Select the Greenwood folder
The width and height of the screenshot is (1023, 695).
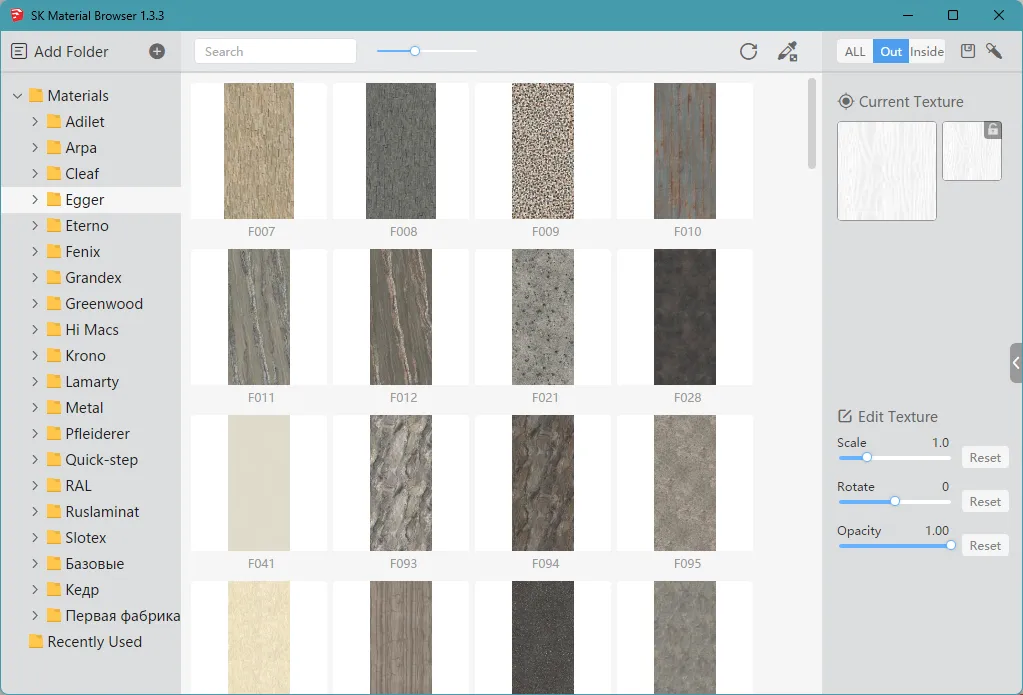104,304
